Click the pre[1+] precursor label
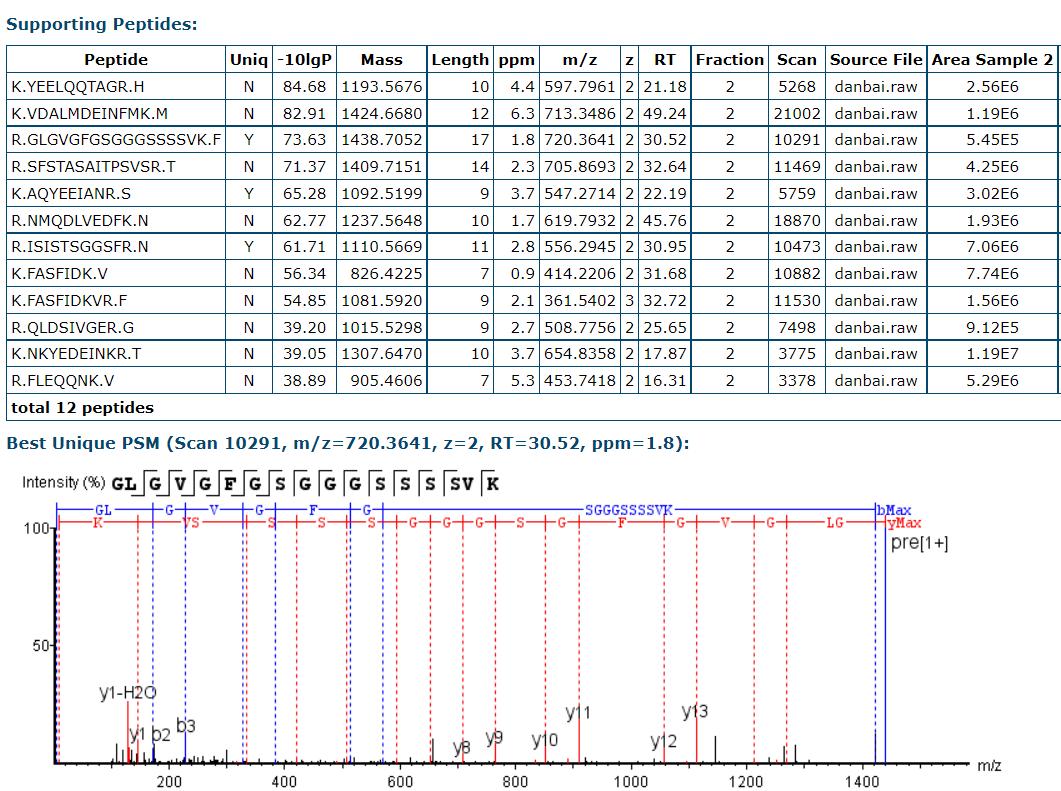Screen dimensions: 1061x791 [919, 542]
